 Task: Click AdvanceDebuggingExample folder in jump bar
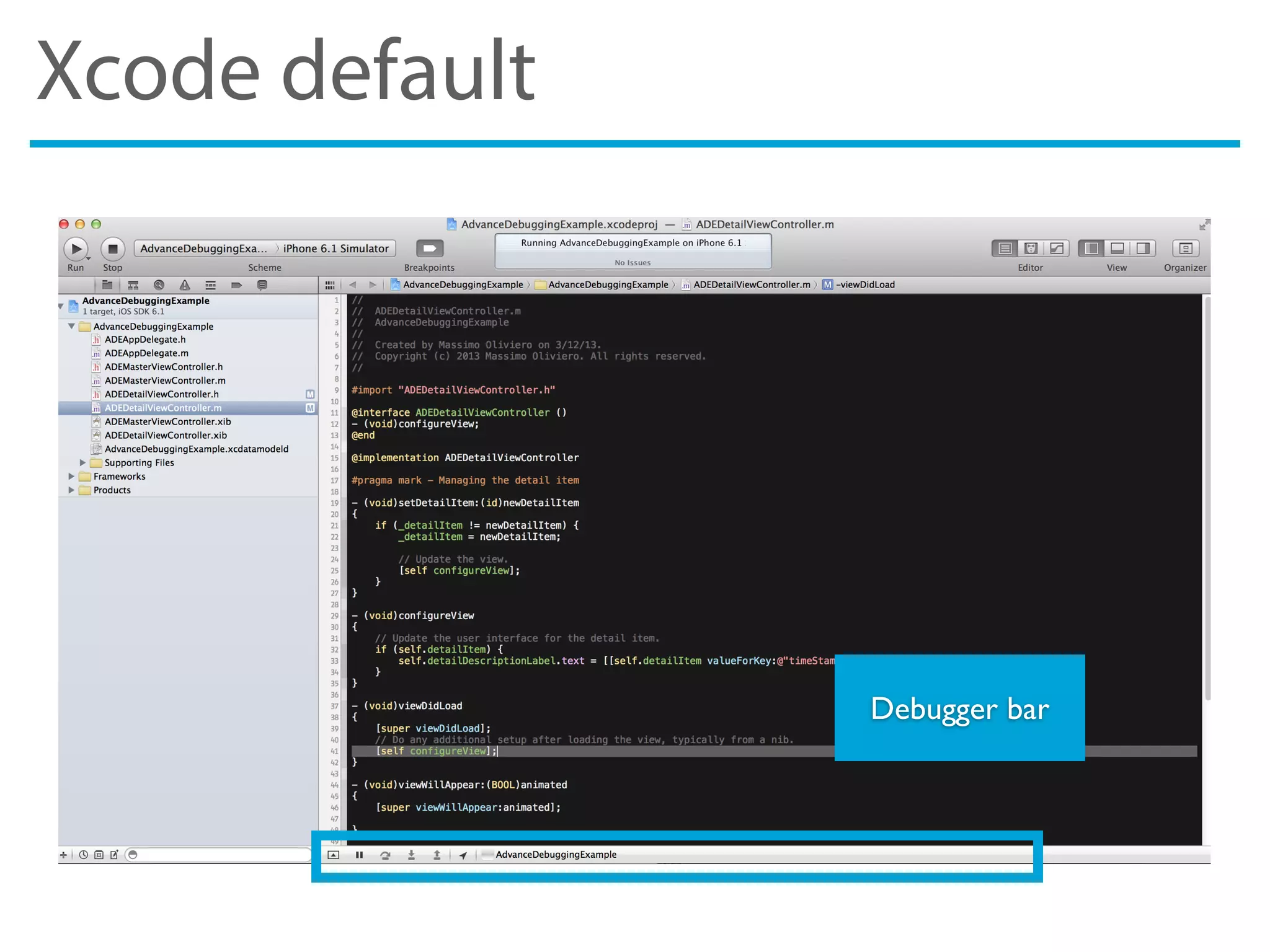tap(602, 284)
